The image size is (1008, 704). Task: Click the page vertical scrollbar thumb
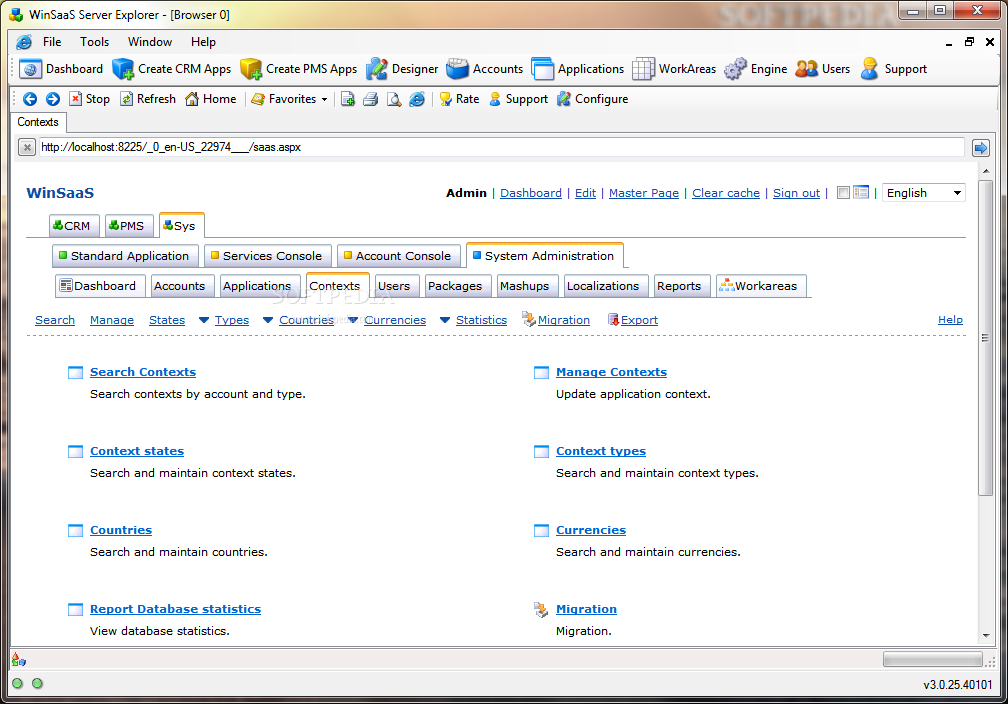(x=986, y=338)
